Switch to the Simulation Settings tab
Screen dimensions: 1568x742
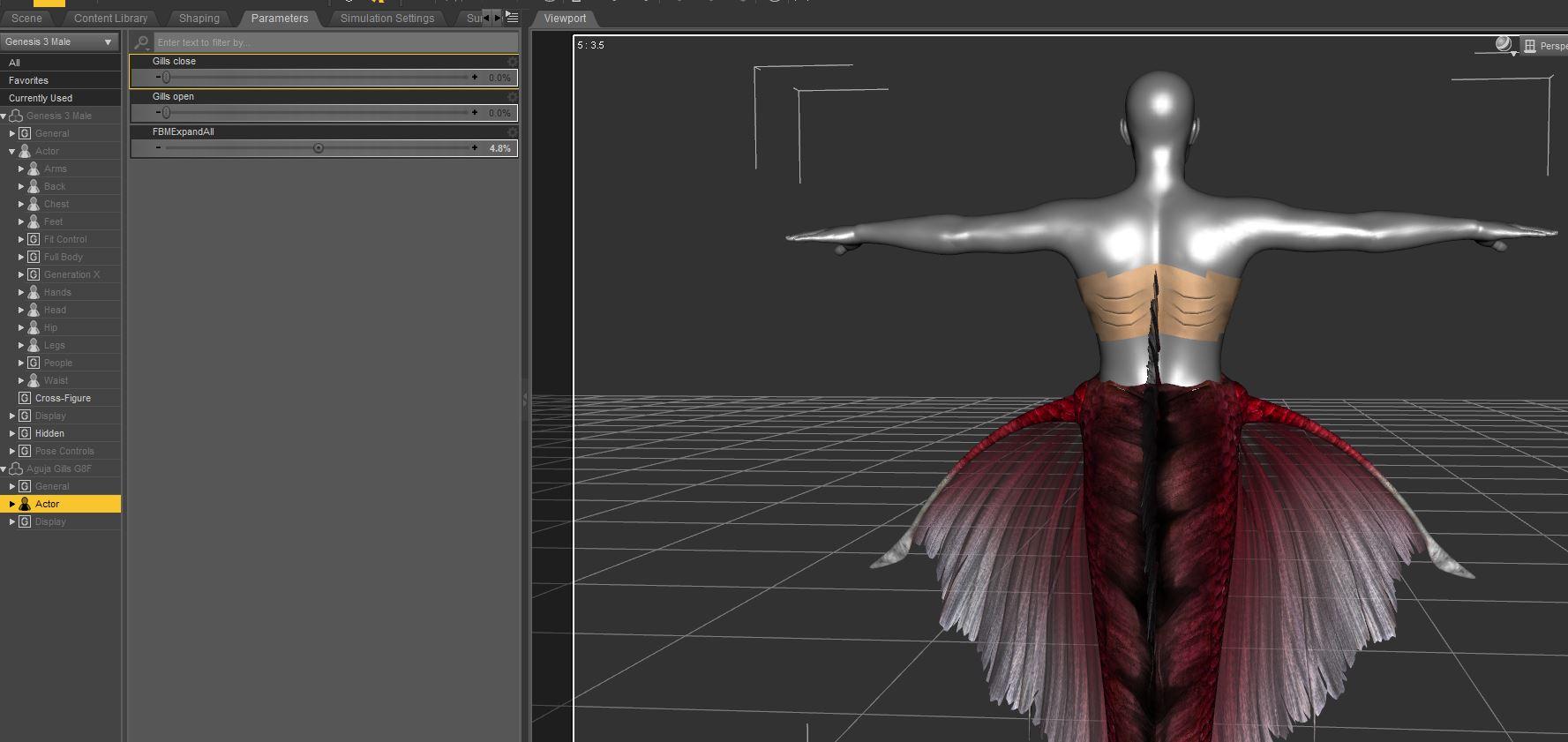tap(386, 18)
